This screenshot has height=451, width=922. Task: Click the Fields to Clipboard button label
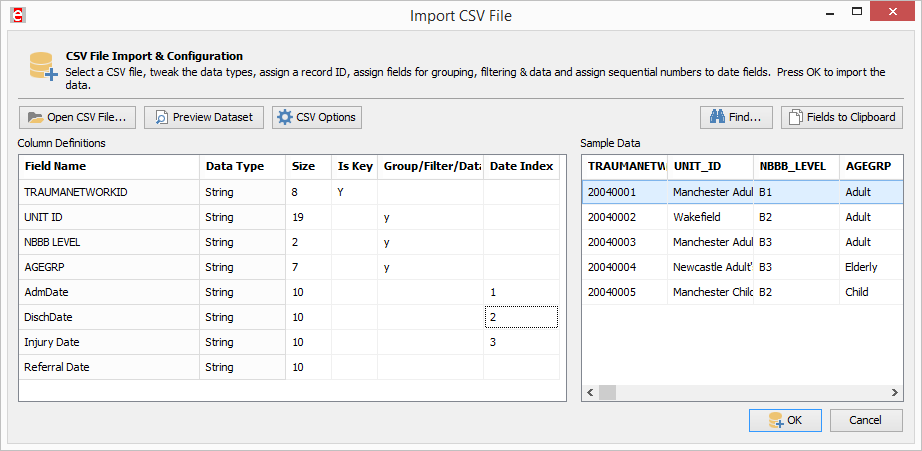[x=851, y=117]
